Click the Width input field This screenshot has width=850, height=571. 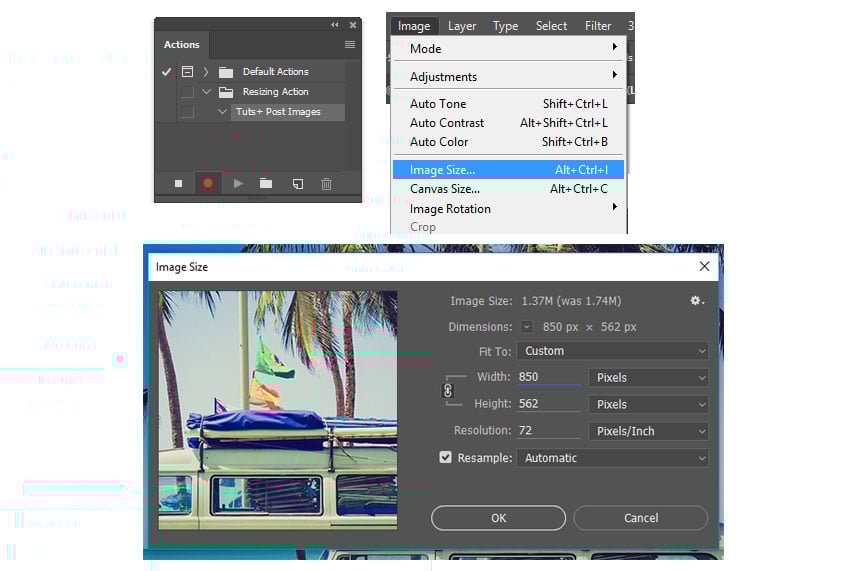click(548, 377)
